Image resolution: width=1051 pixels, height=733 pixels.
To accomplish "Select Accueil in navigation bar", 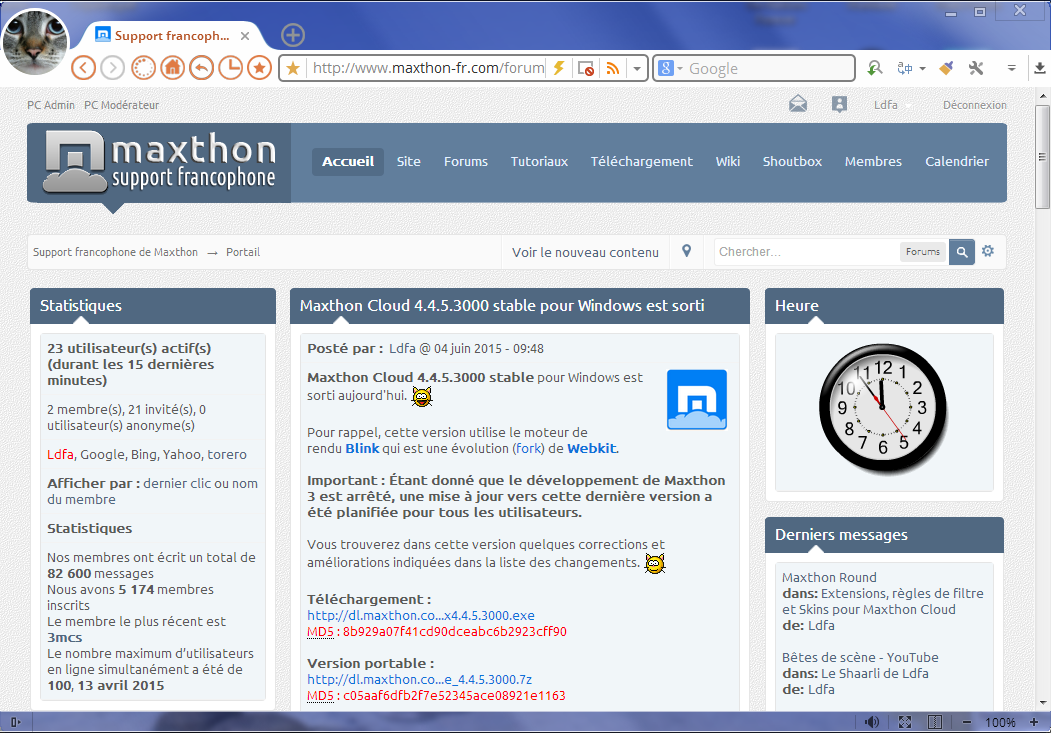I will click(x=348, y=161).
